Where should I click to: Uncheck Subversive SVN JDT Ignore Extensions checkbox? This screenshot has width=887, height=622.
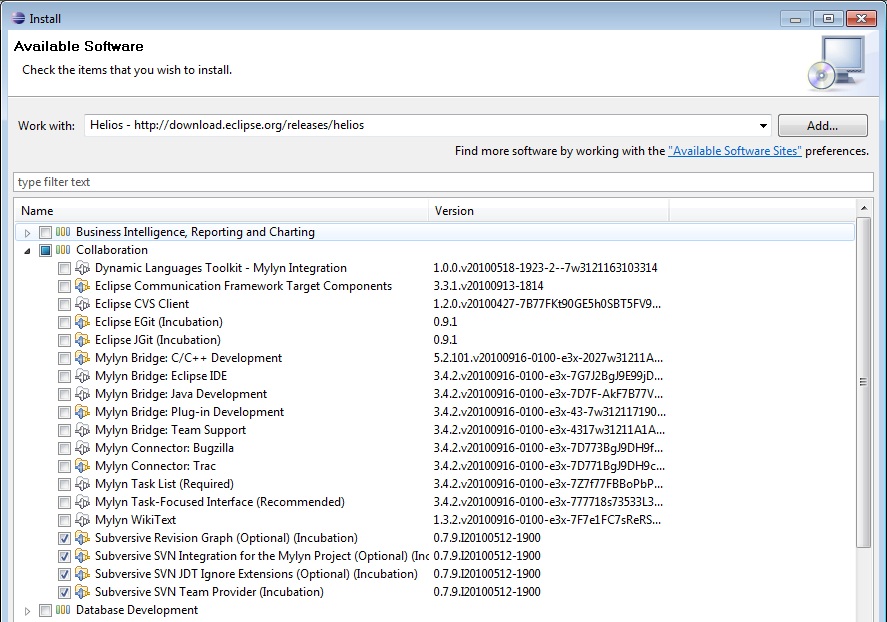pos(64,575)
